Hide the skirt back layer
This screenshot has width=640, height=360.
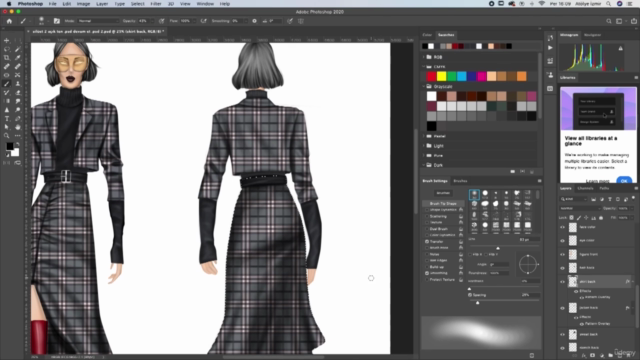[x=562, y=282]
